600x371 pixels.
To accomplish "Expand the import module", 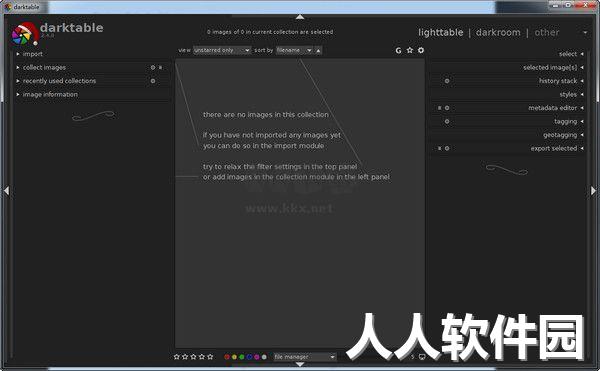I will click(33, 54).
